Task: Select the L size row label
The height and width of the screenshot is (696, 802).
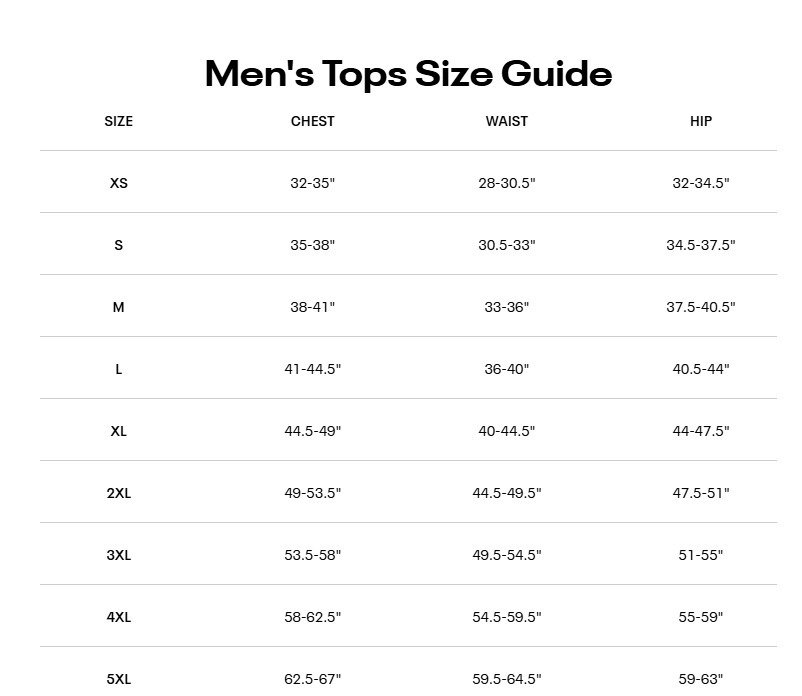Action: (x=119, y=369)
